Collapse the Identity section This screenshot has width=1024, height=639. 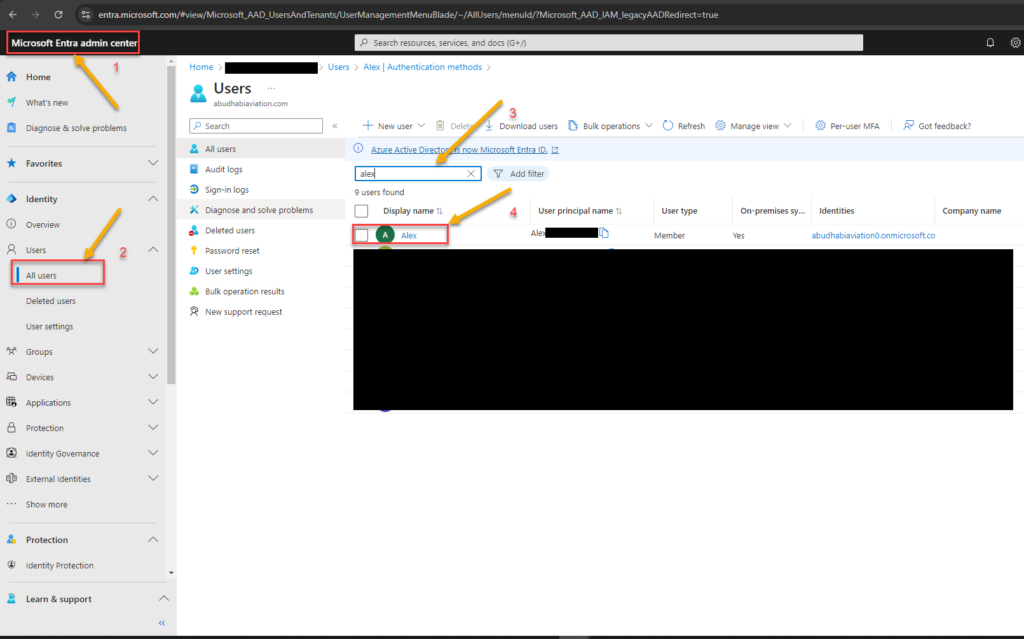pyautogui.click(x=153, y=199)
